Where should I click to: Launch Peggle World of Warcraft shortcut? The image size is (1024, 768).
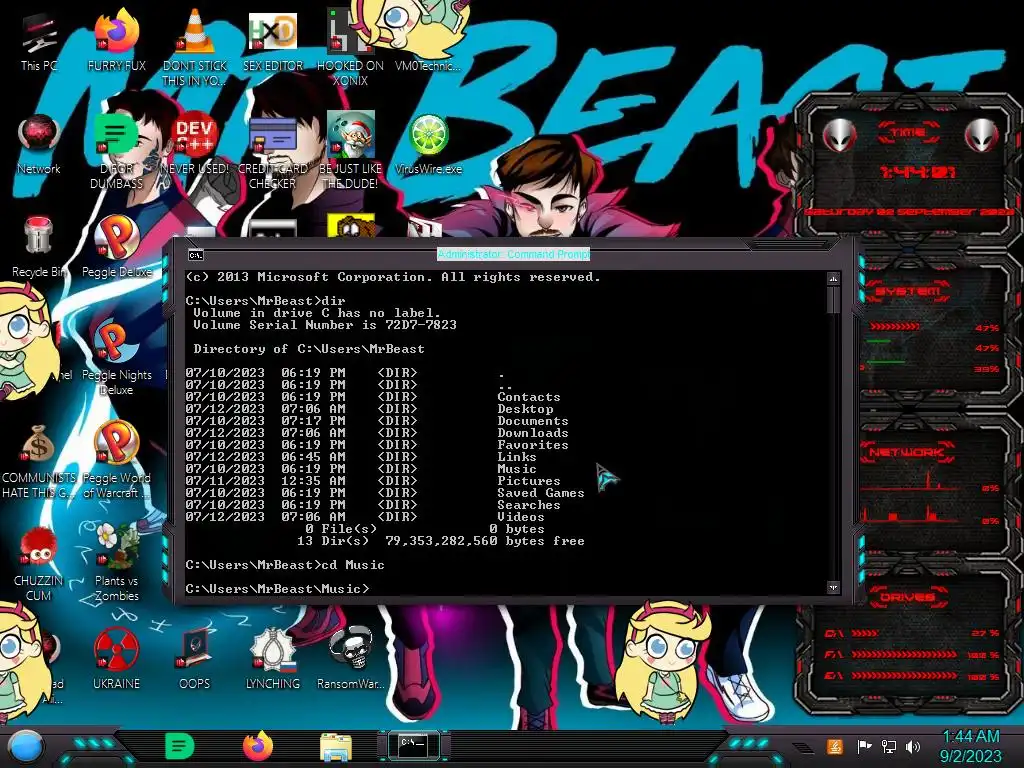click(x=116, y=460)
